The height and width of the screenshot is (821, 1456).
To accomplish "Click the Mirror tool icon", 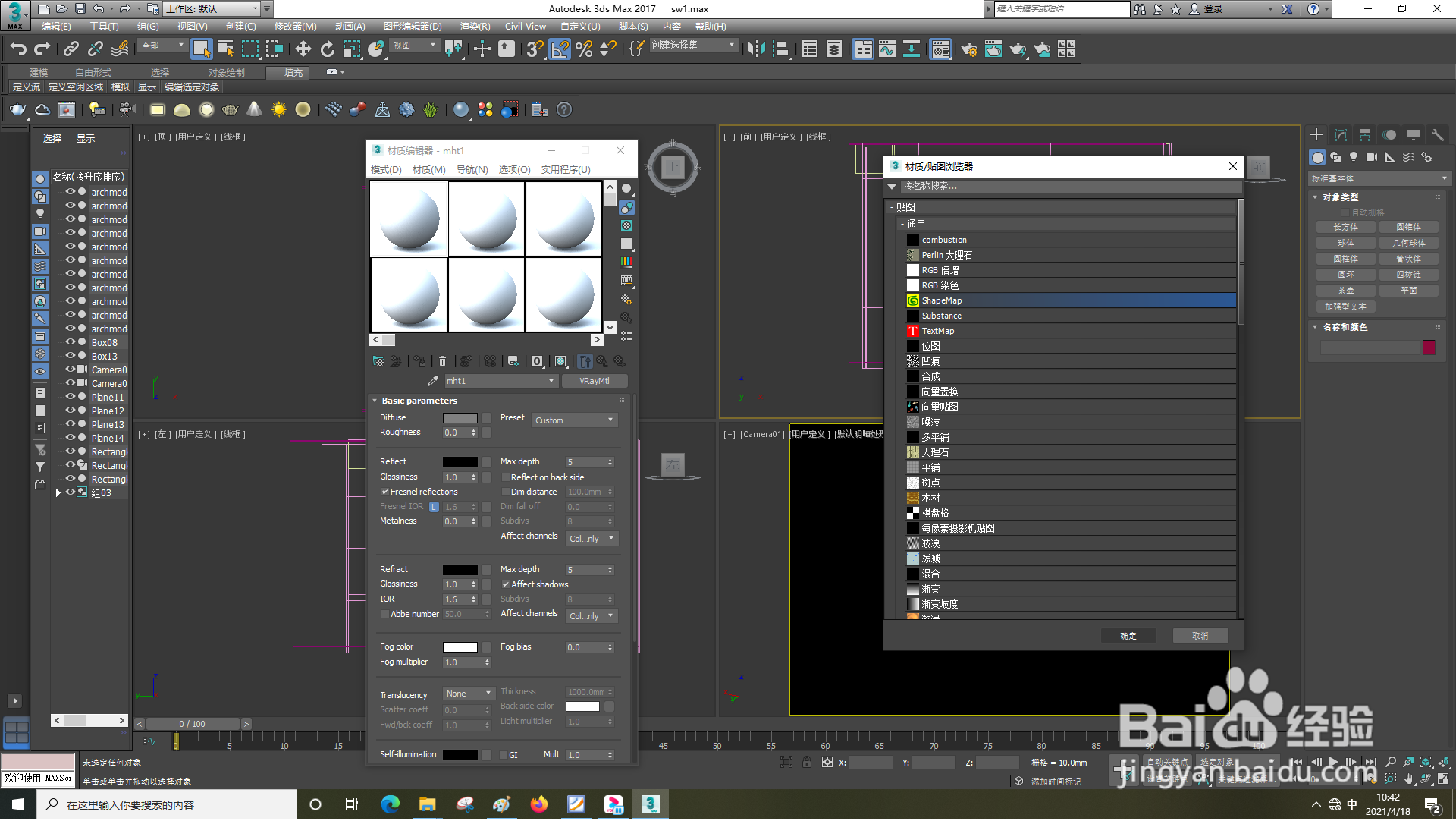I will 756,49.
